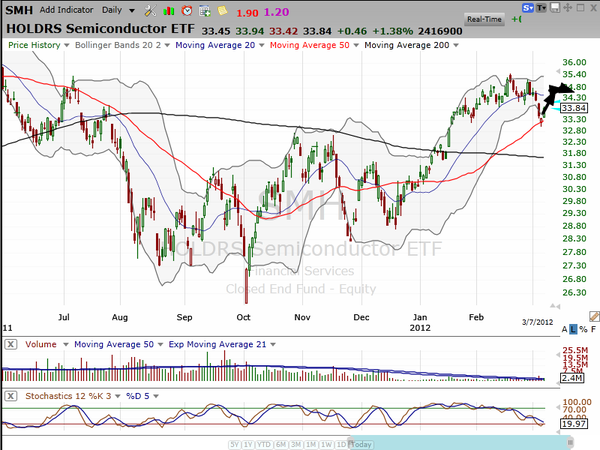The image size is (600, 450).
Task: Click the HOLDRS Semiconductor ETF title
Action: (101, 29)
